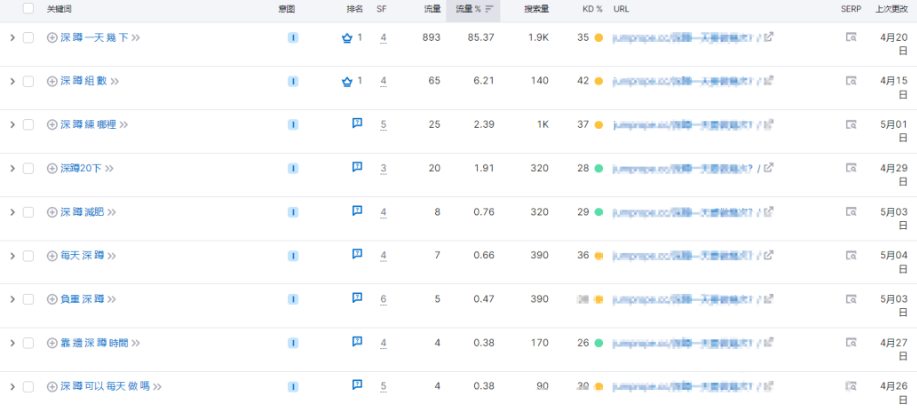
Task: Click the SF value 6 in 負重深蹲 row
Action: coord(383,299)
